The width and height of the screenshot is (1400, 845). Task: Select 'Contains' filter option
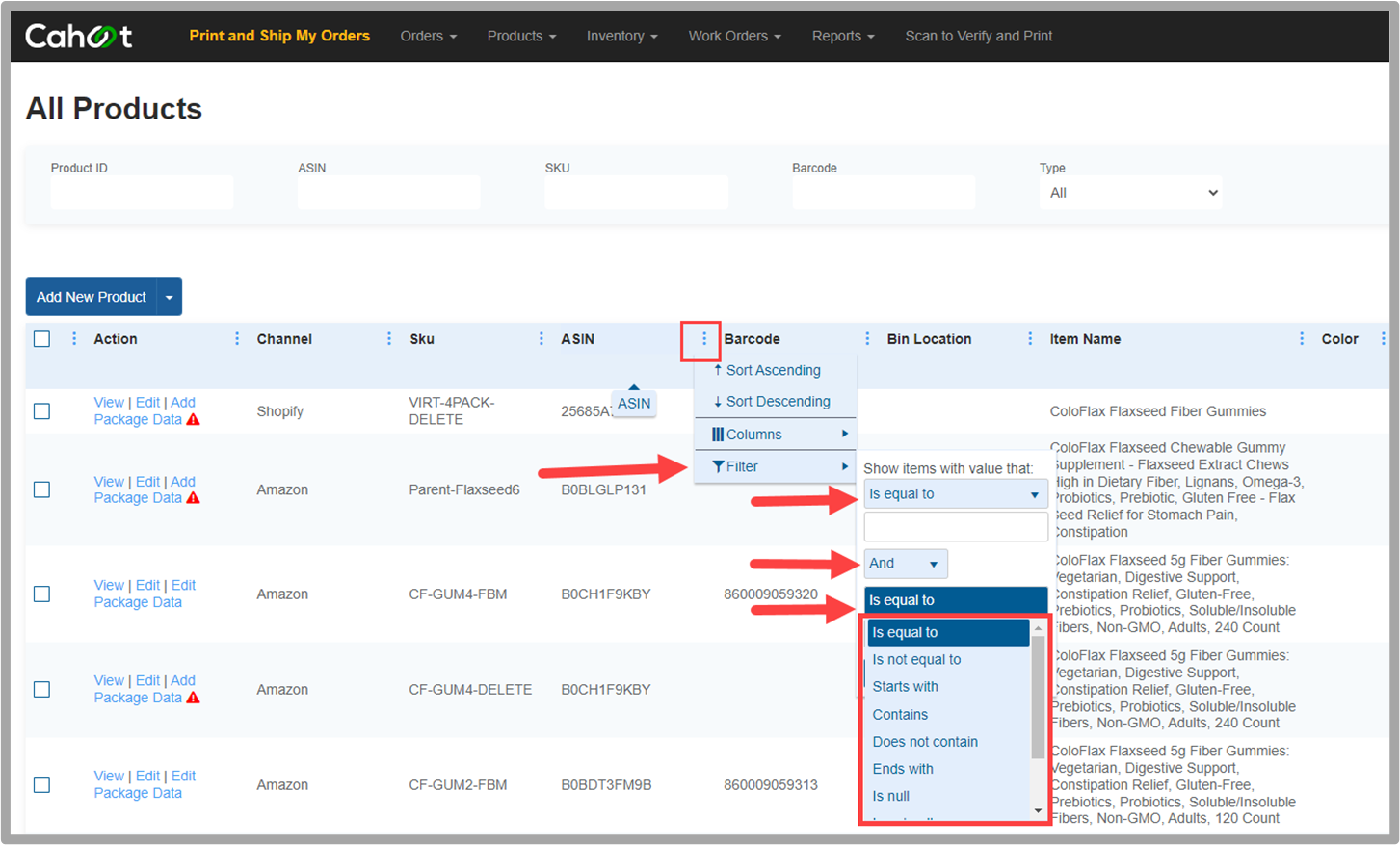point(948,715)
